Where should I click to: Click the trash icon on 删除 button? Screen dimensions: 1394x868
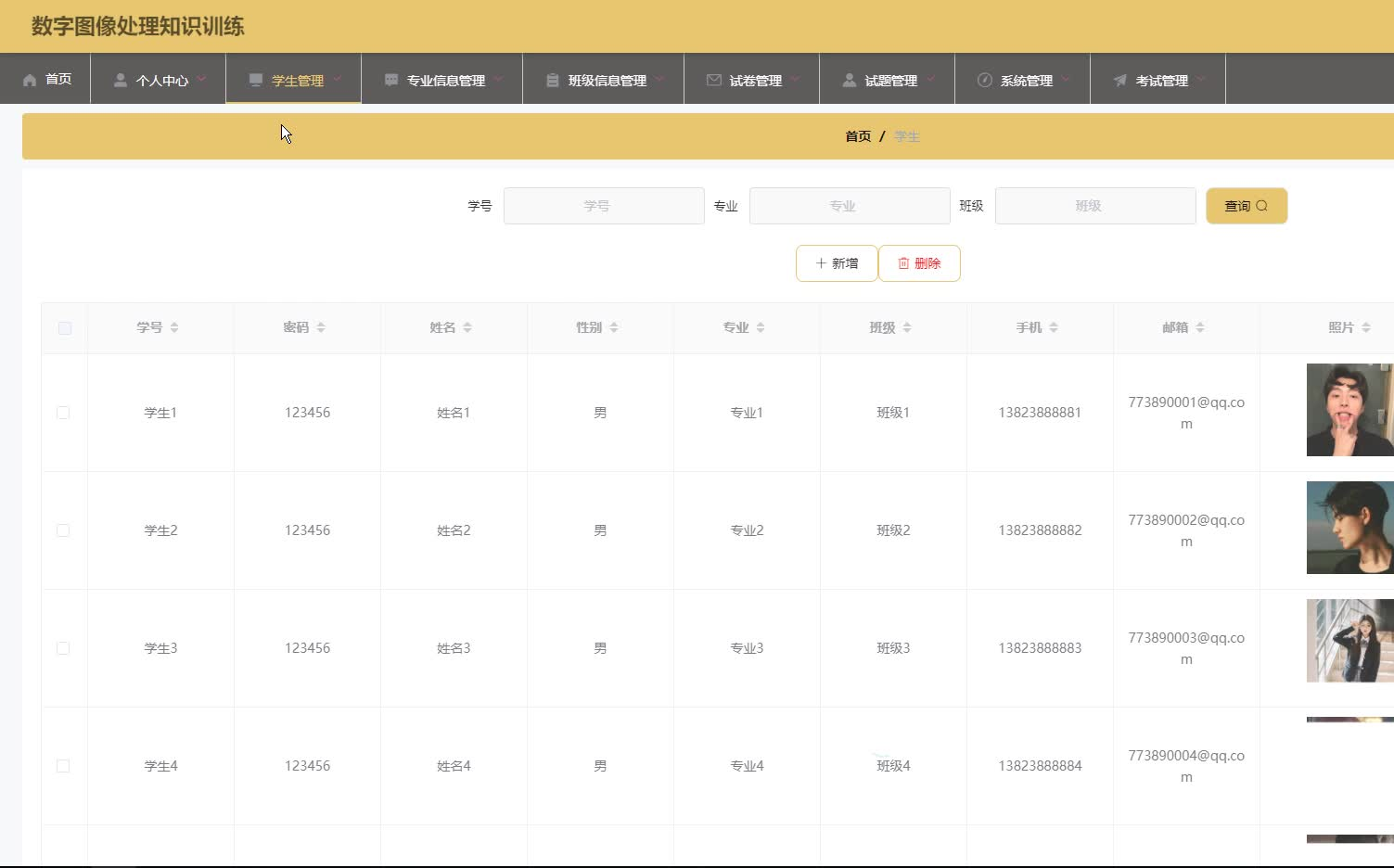[x=903, y=263]
